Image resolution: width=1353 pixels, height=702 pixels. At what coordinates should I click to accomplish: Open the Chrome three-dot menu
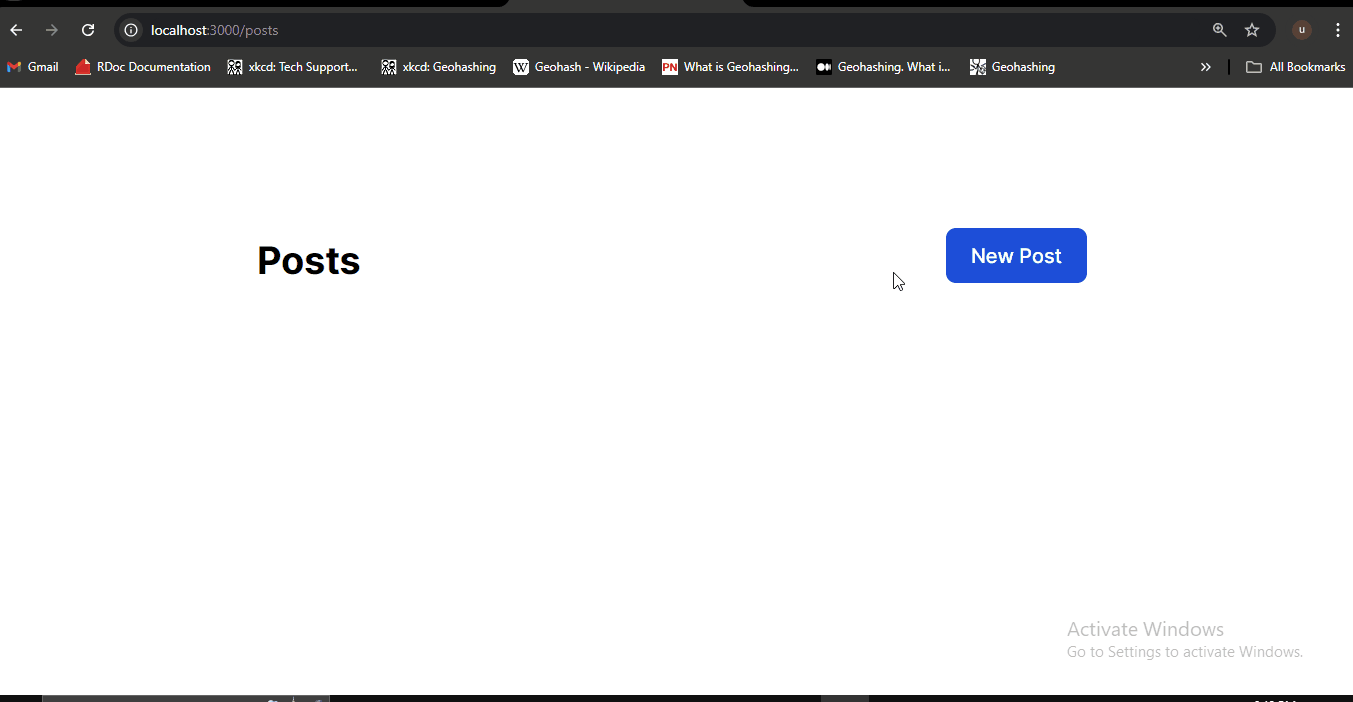(1338, 30)
